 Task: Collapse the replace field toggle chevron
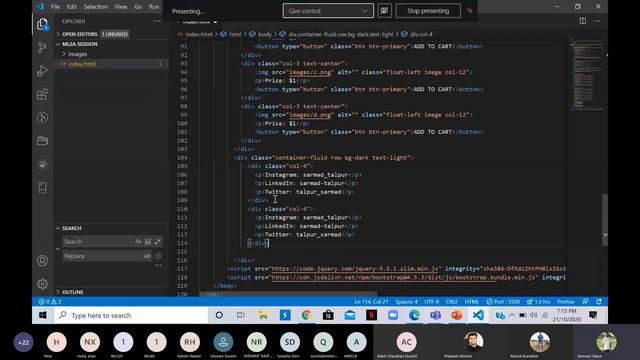(58, 249)
